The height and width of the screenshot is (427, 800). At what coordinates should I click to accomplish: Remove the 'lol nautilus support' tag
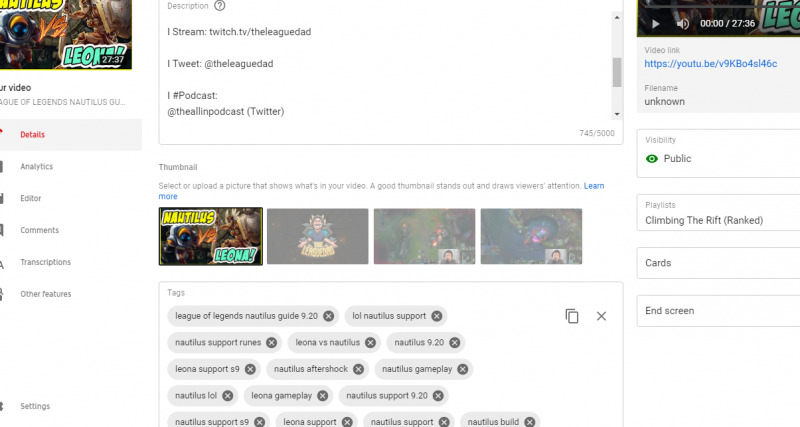click(x=436, y=316)
